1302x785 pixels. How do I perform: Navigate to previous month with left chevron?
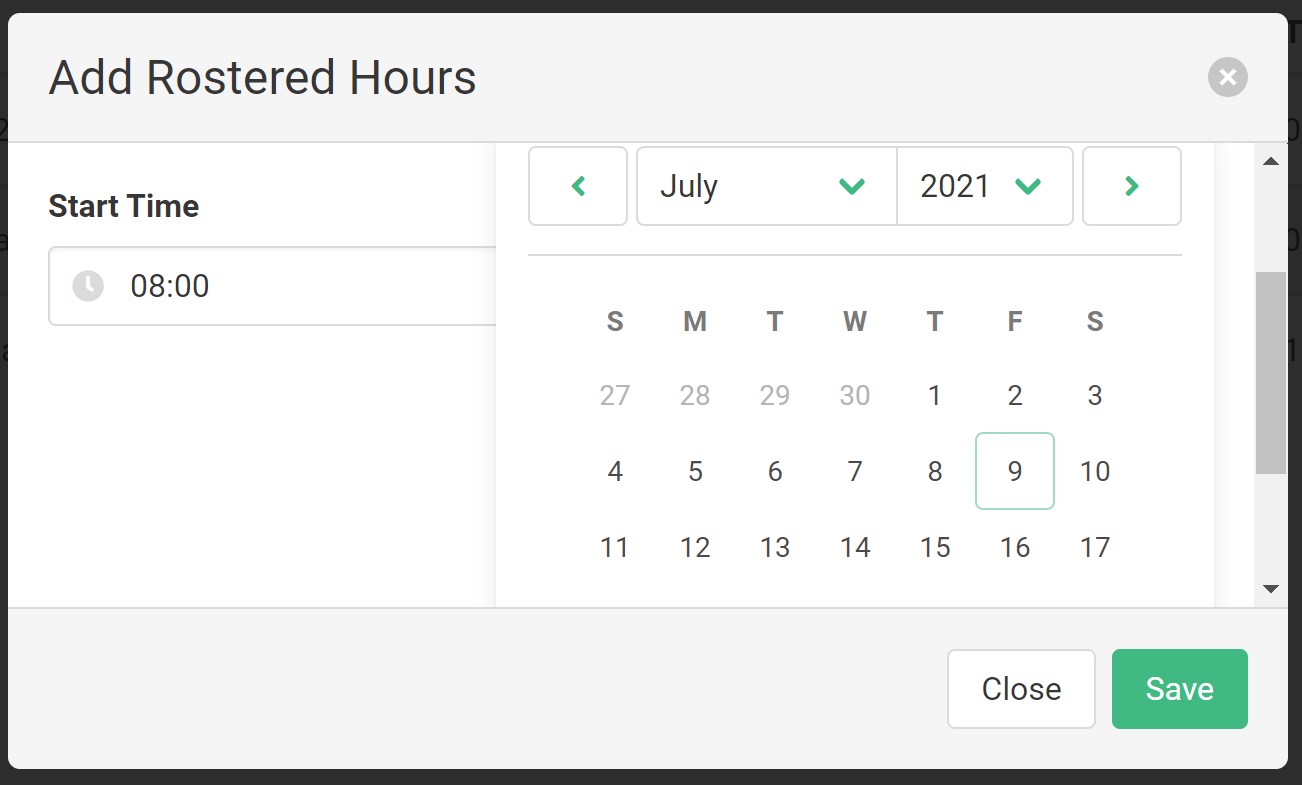(578, 186)
